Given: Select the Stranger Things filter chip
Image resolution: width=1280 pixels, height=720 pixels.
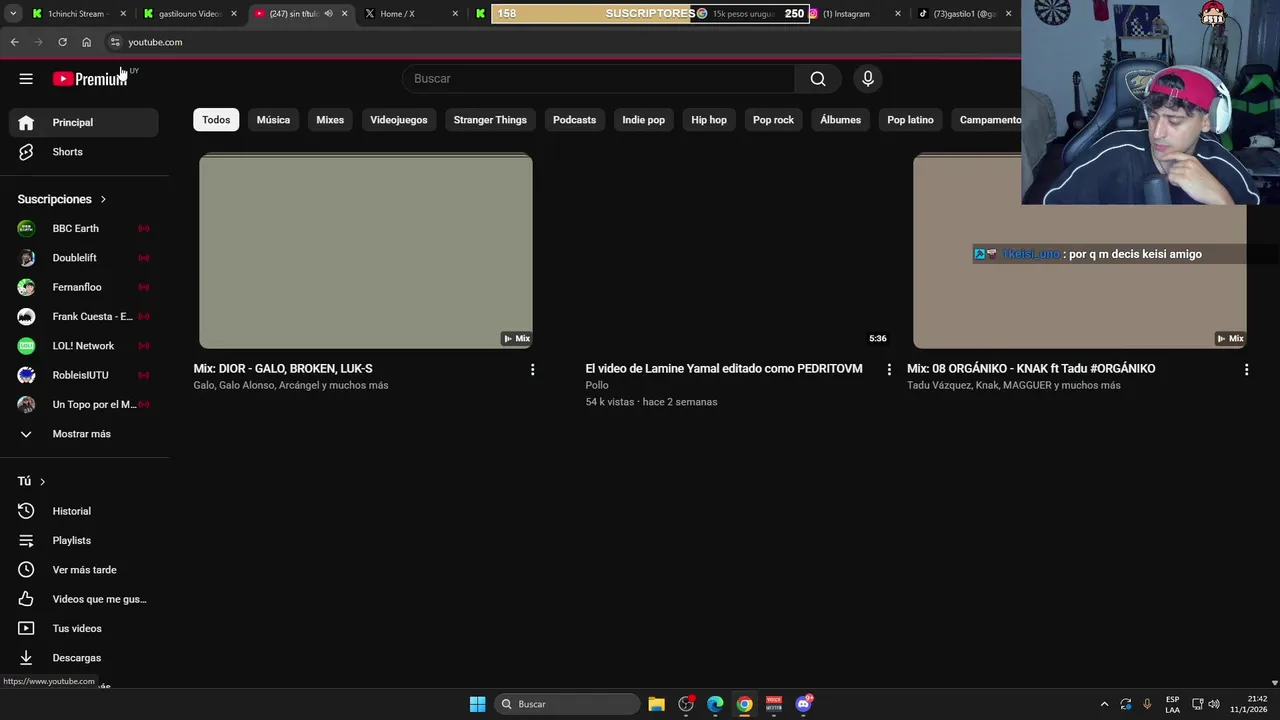Looking at the screenshot, I should click(490, 120).
